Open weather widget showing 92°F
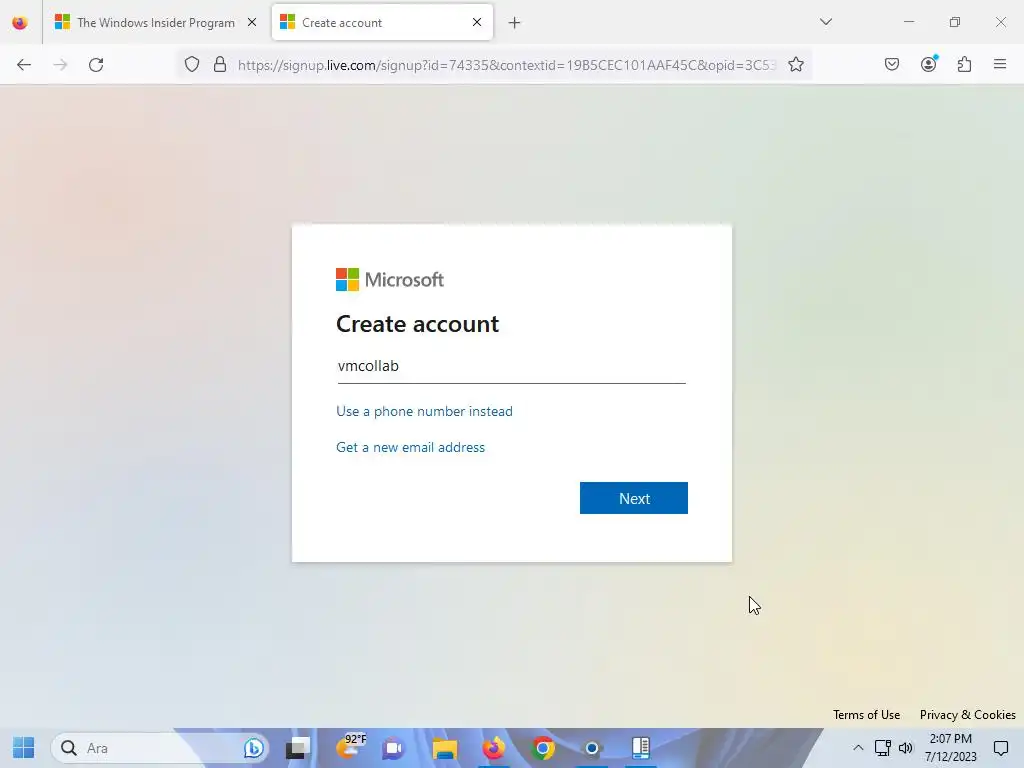1024x768 pixels. [351, 746]
